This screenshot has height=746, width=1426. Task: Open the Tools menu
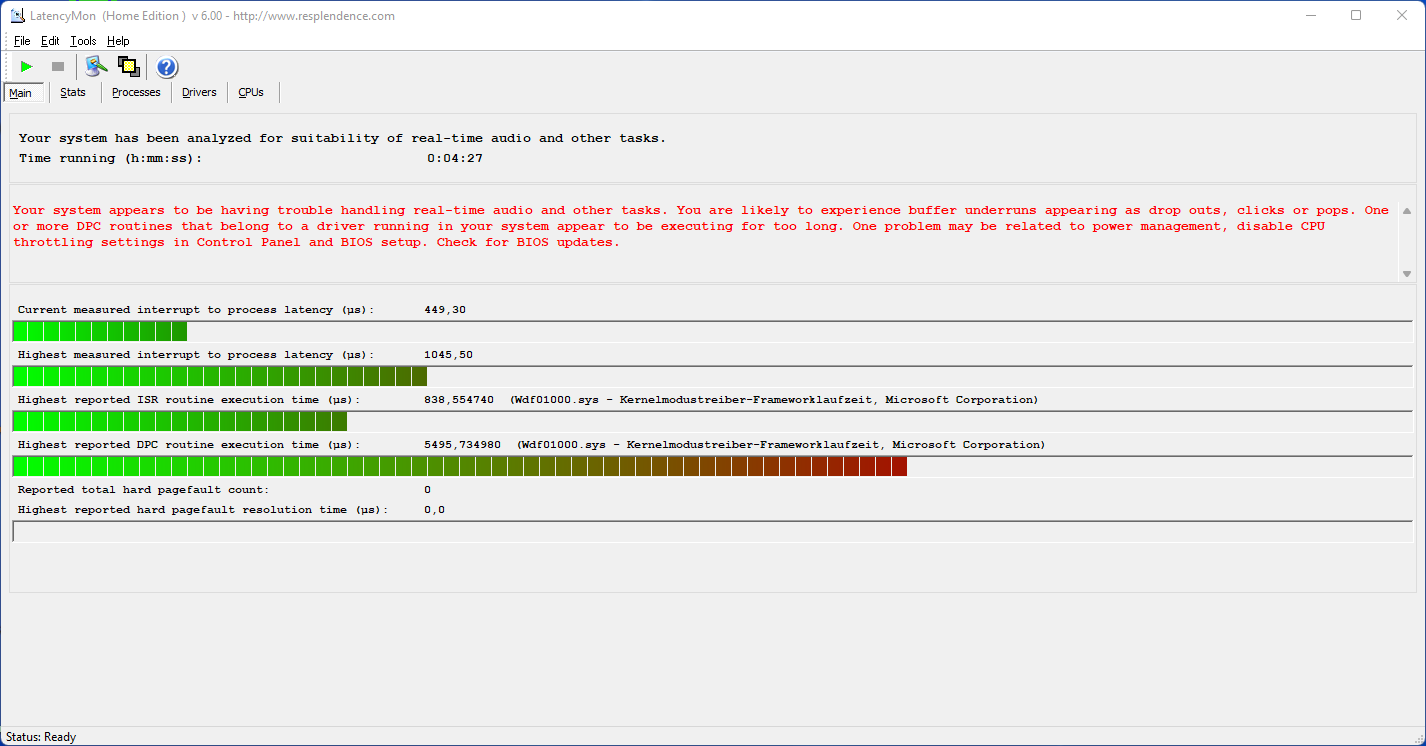coord(83,41)
